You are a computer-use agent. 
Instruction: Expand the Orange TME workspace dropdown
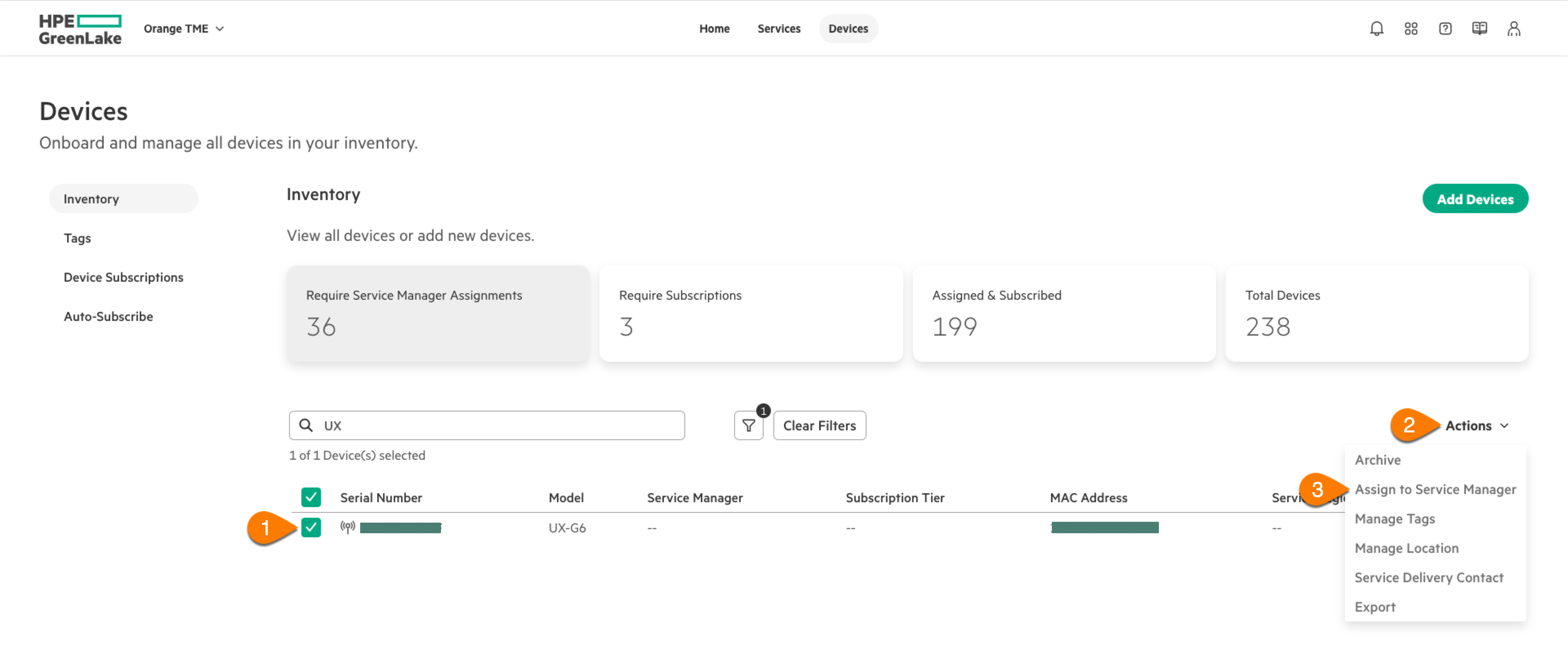[x=184, y=29]
